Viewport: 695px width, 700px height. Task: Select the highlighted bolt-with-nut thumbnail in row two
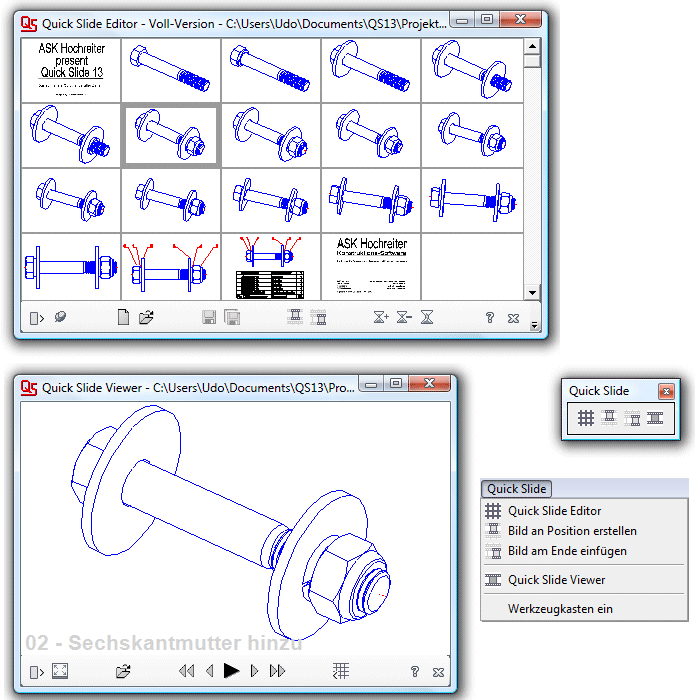pos(171,135)
